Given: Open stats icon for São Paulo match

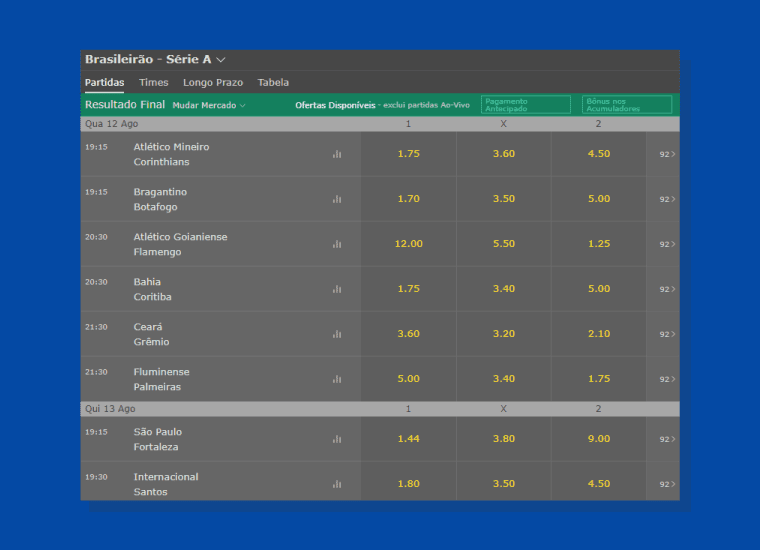Looking at the screenshot, I should pos(337,439).
